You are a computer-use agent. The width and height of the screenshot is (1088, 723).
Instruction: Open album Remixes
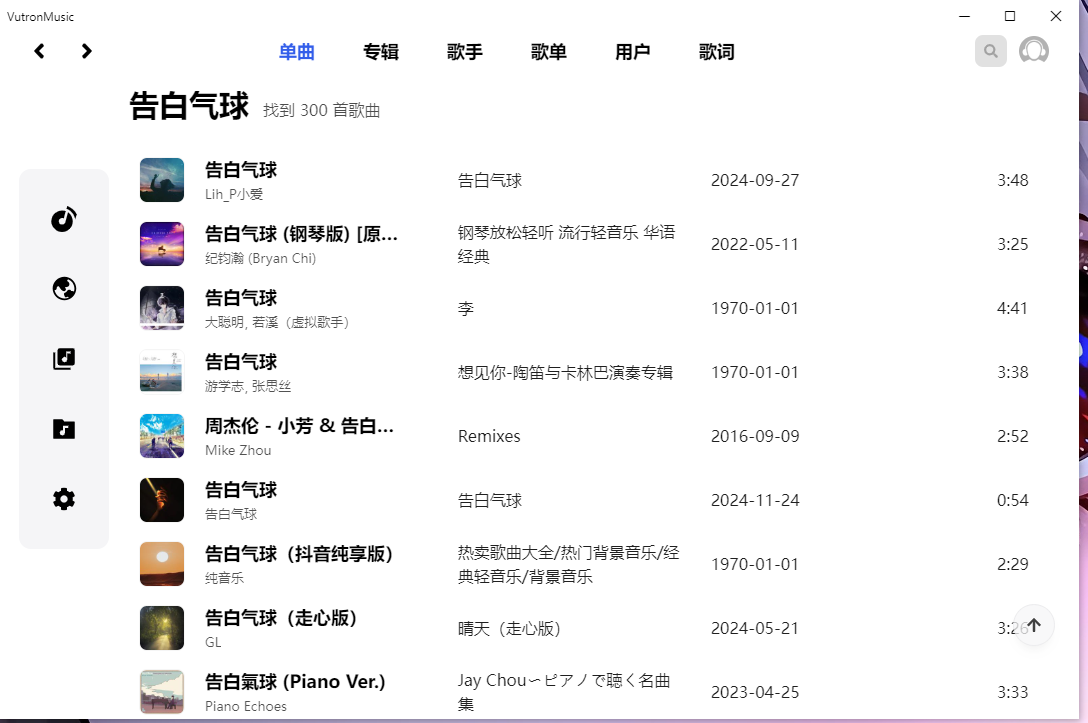coord(489,436)
